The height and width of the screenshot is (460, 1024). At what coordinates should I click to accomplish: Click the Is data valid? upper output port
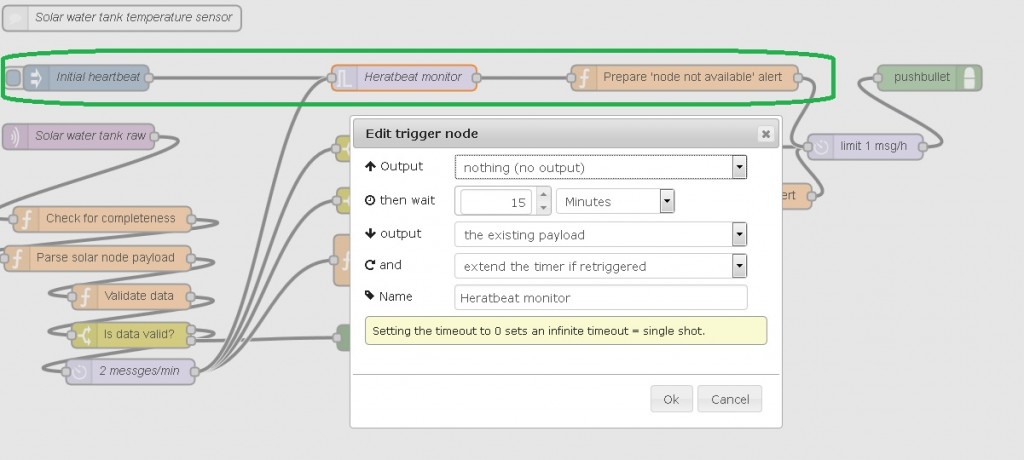coord(191,330)
